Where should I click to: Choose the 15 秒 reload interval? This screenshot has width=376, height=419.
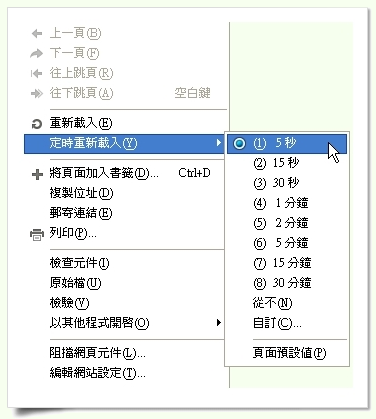[x=287, y=163]
